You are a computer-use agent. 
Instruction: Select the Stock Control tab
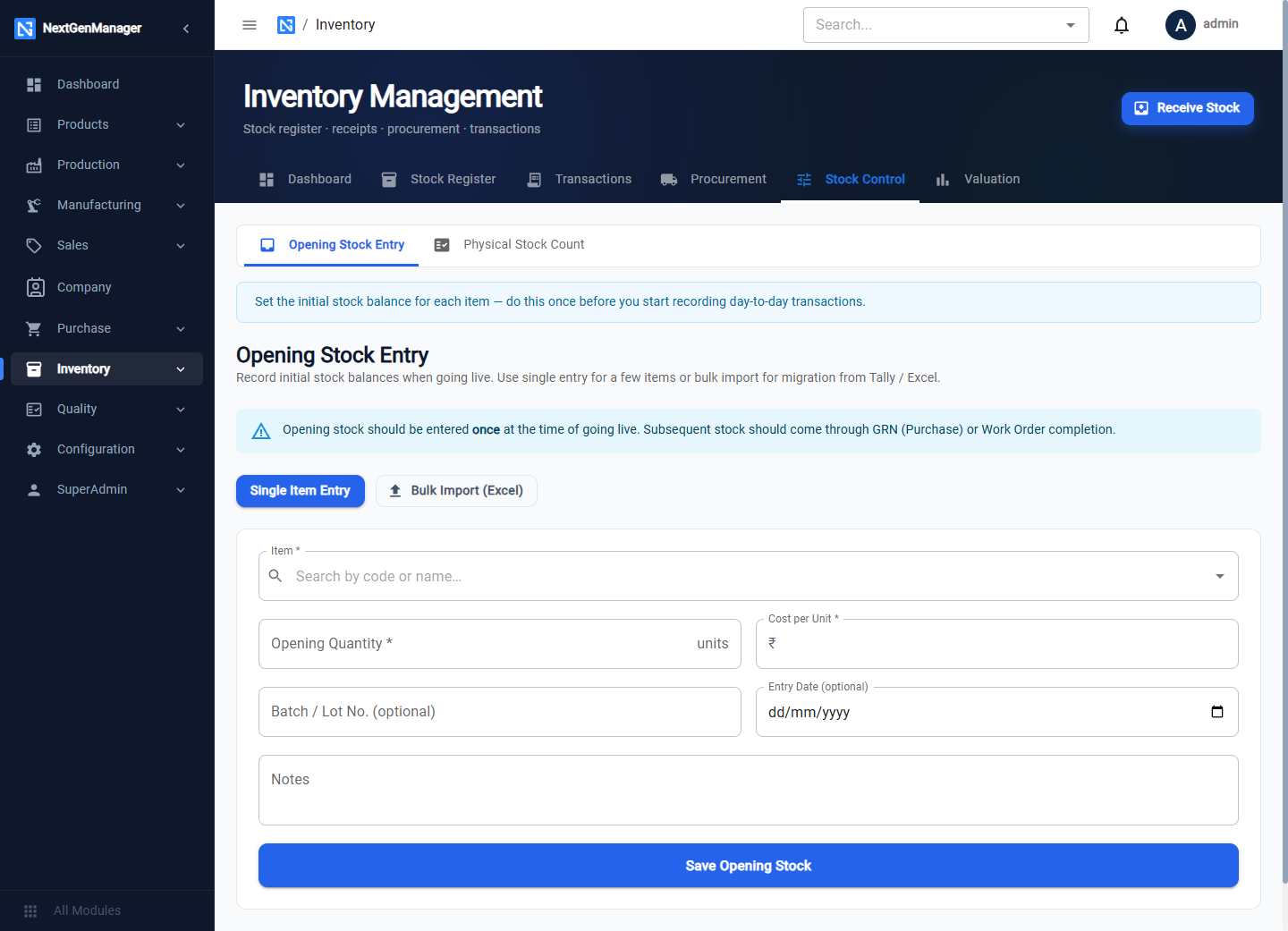click(x=850, y=179)
